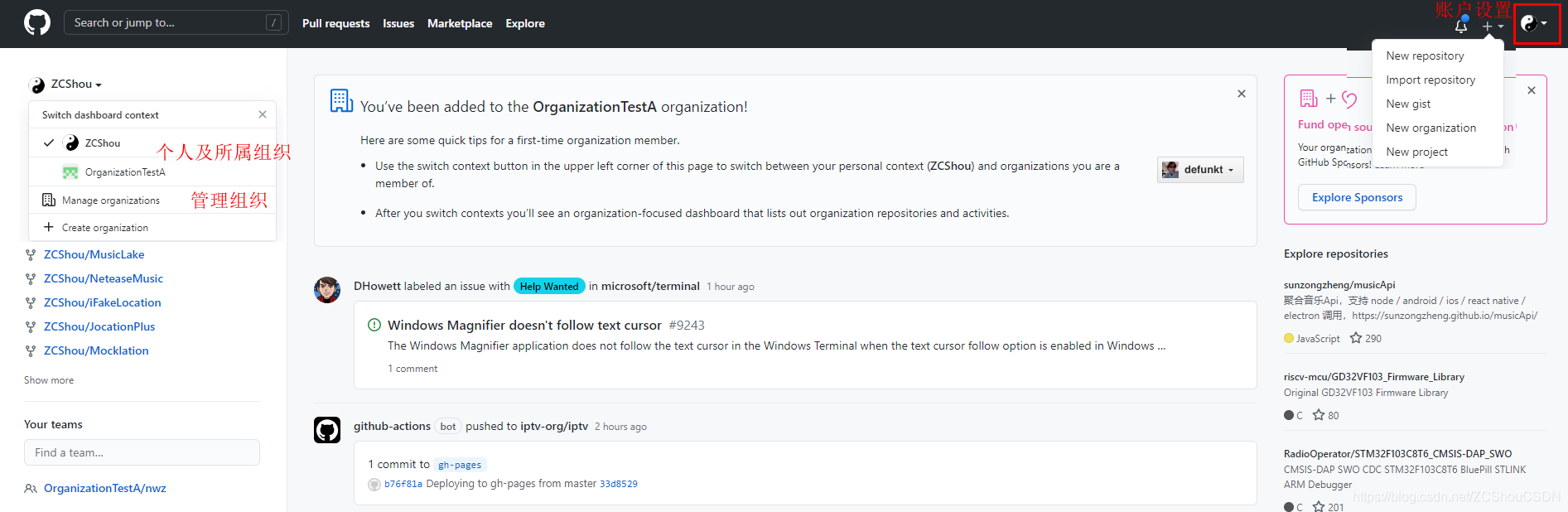Open github-actions actor link

click(392, 426)
